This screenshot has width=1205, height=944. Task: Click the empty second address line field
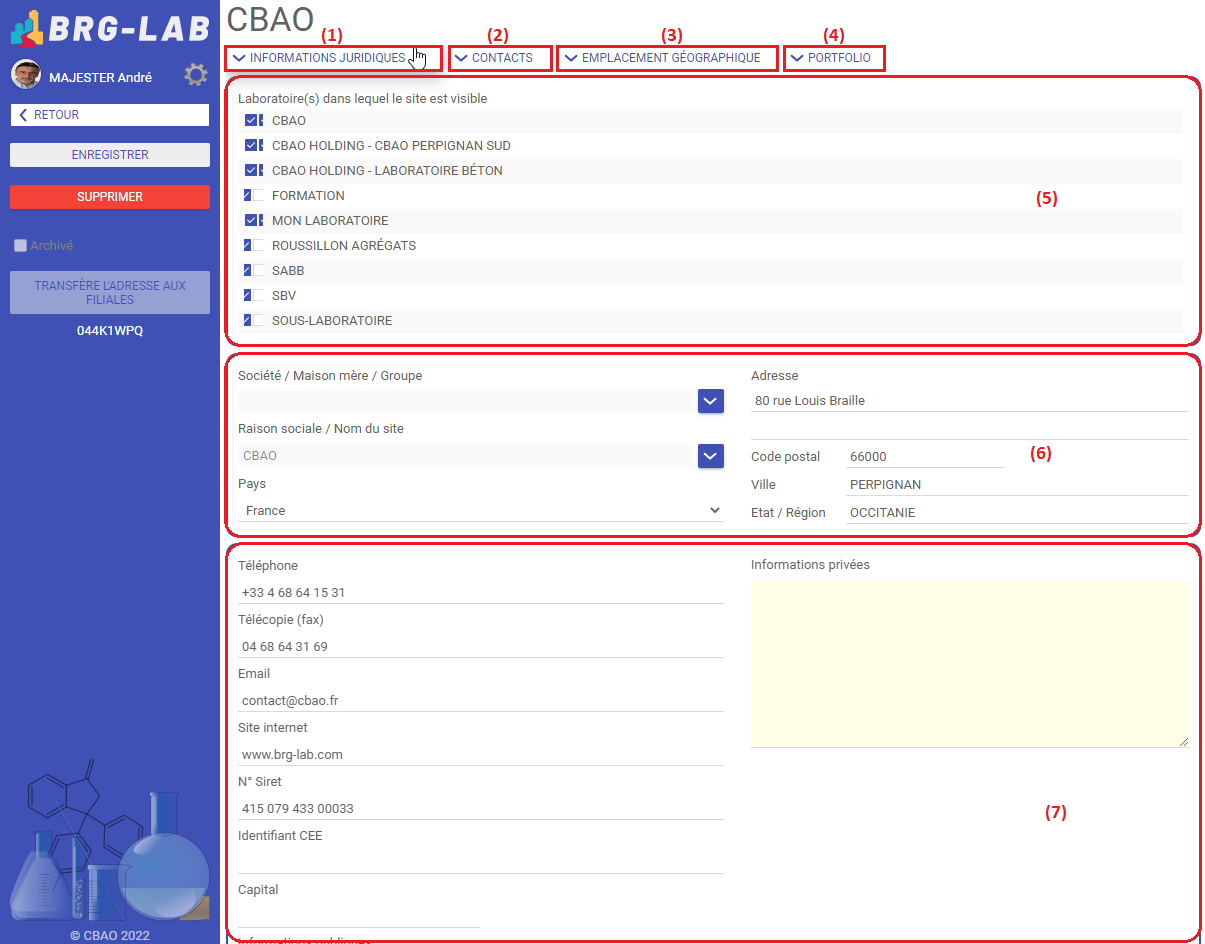[970, 428]
